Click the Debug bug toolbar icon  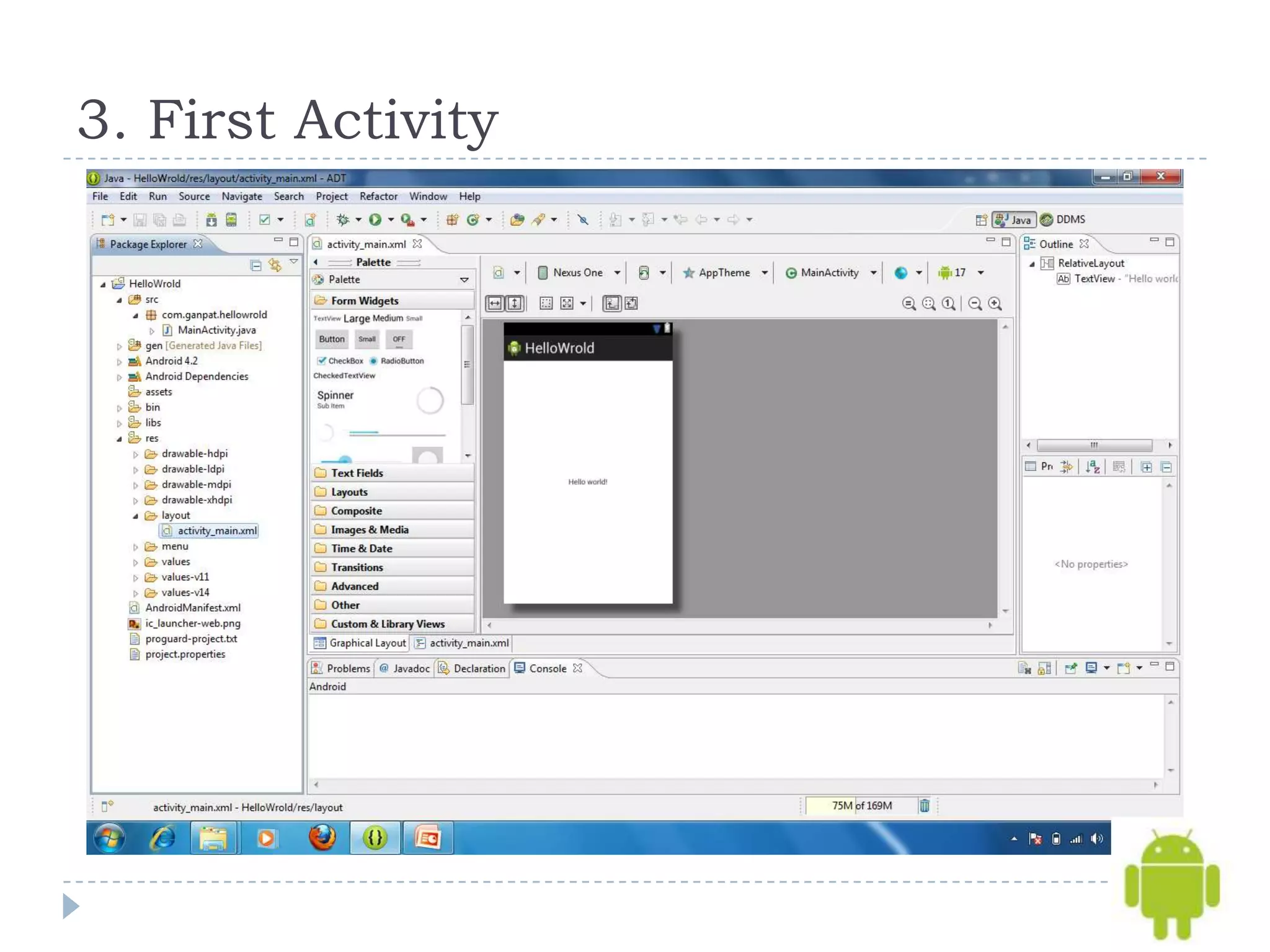coord(342,219)
